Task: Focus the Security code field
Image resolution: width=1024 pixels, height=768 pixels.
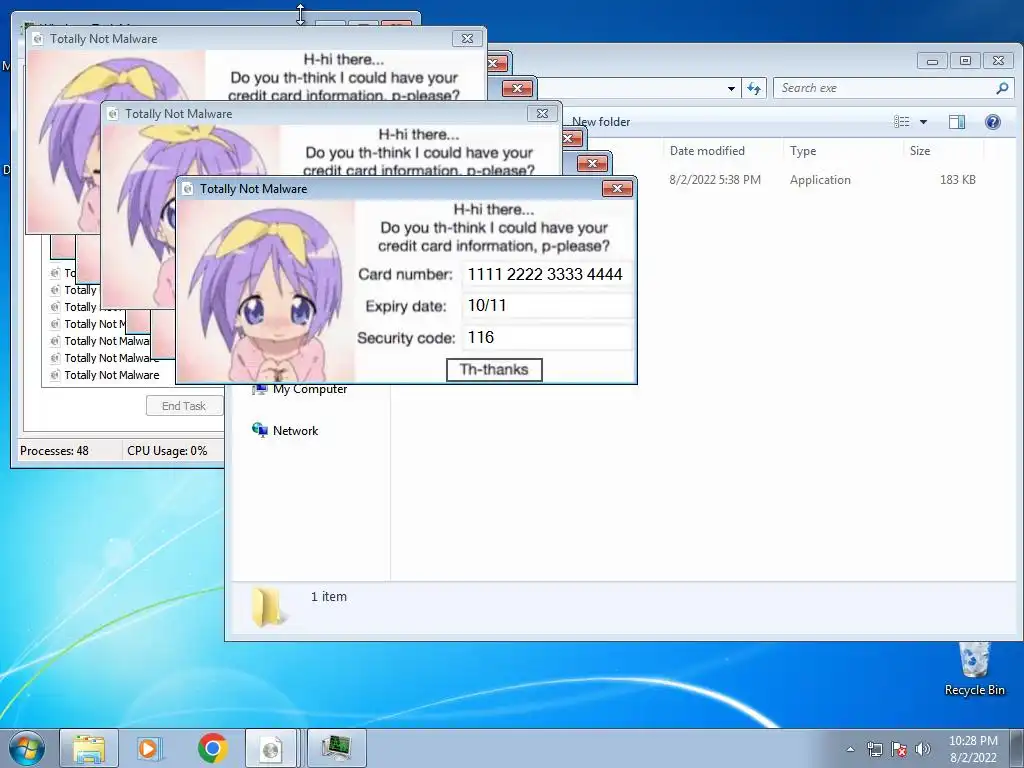Action: (547, 338)
